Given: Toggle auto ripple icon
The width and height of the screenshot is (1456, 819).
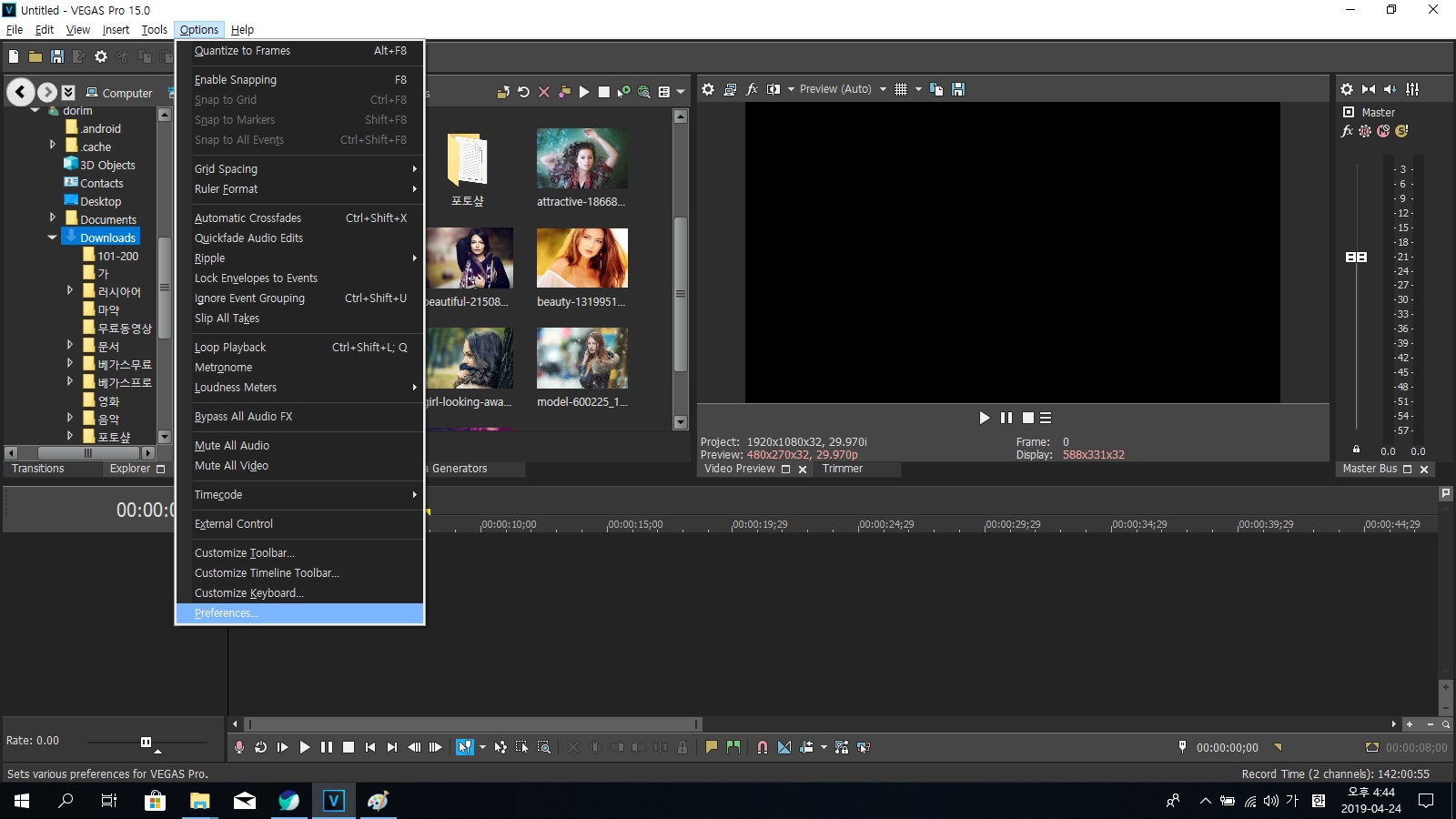Looking at the screenshot, I should click(x=806, y=747).
